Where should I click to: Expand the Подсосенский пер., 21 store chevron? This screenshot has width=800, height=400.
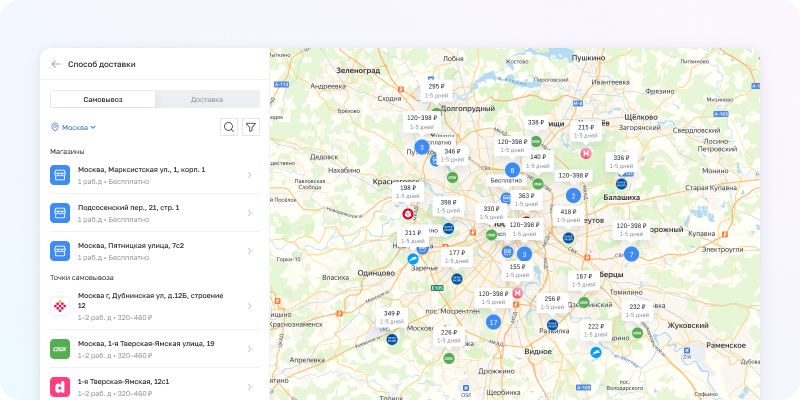coord(249,213)
